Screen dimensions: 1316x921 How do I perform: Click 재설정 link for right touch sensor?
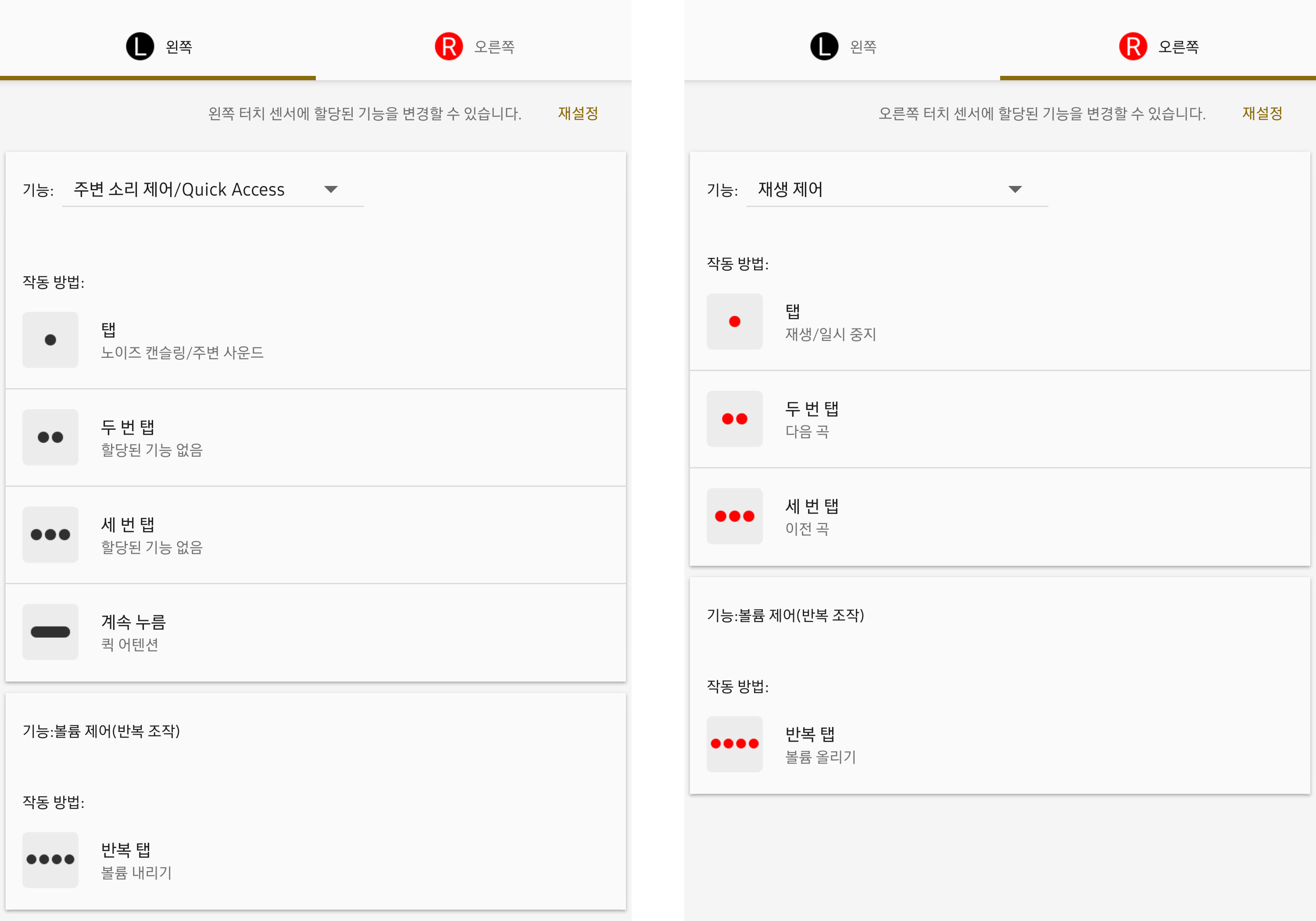1262,114
